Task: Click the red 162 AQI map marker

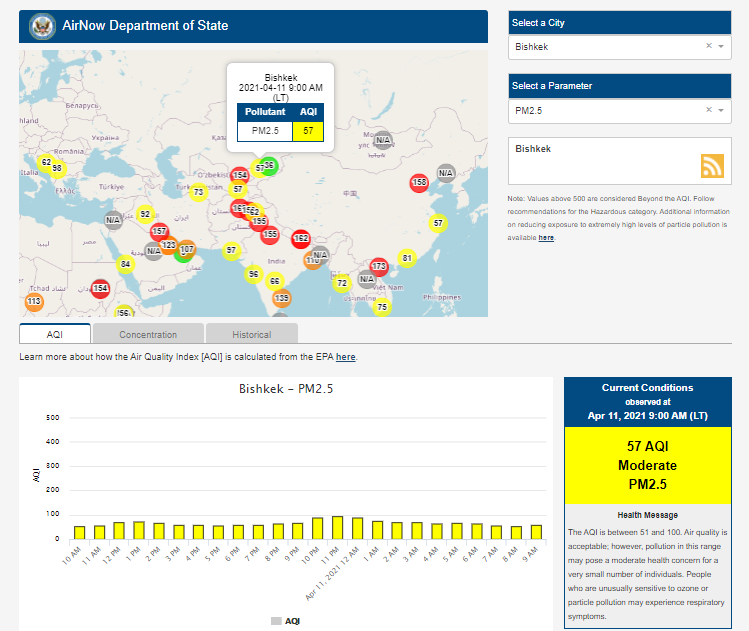Action: point(301,238)
